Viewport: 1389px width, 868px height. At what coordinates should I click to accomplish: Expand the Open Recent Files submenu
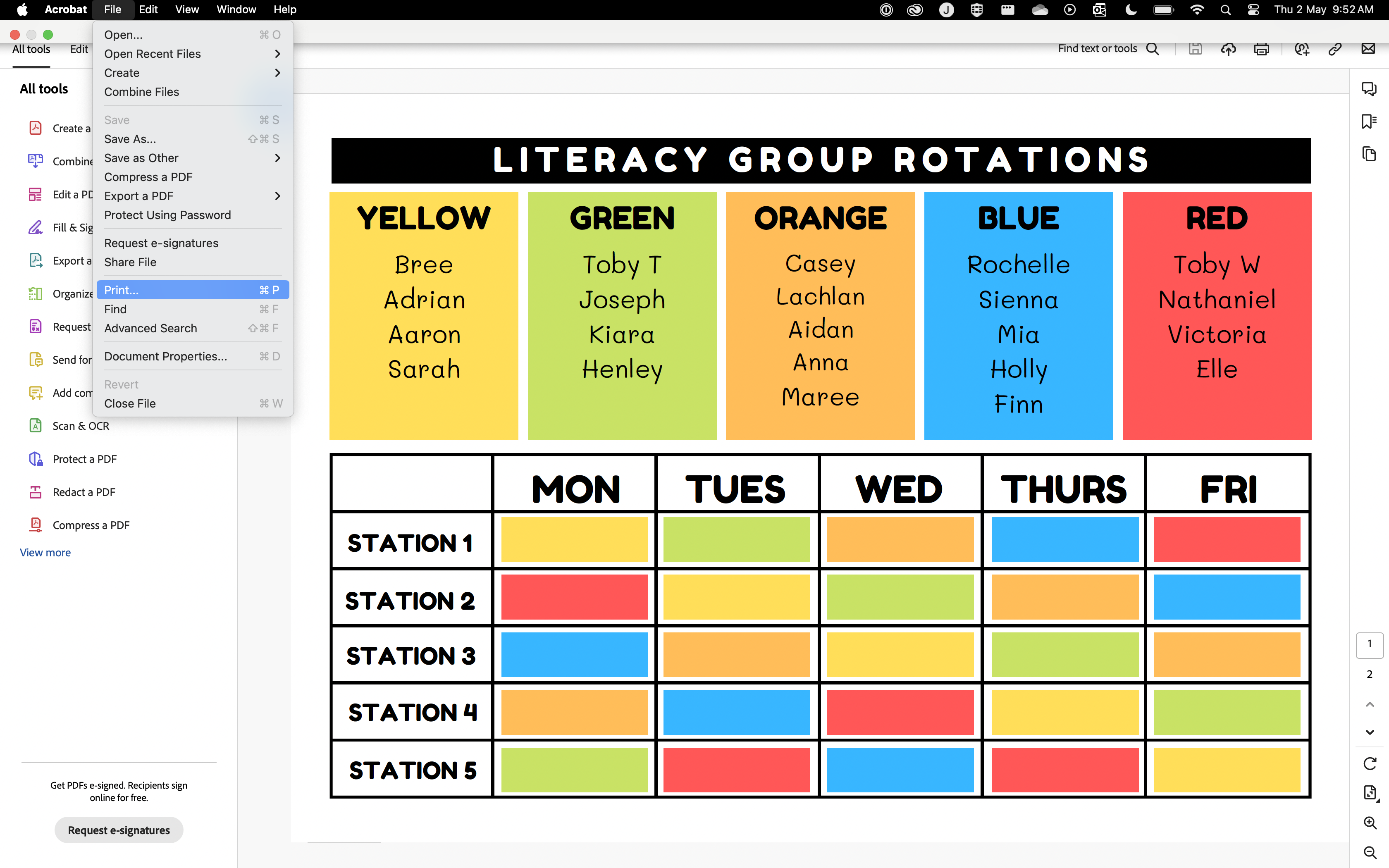(277, 54)
